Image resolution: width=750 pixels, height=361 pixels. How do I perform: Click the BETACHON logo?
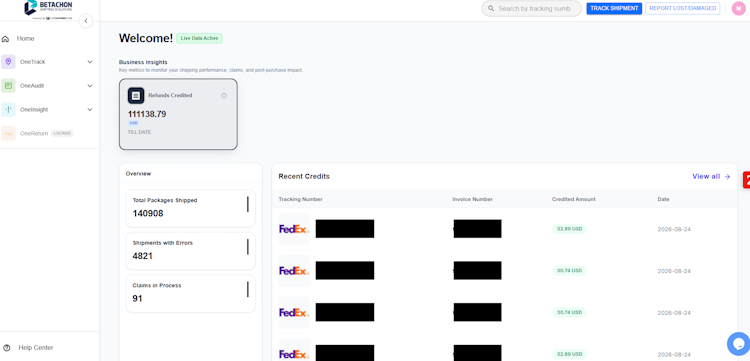[x=48, y=9]
